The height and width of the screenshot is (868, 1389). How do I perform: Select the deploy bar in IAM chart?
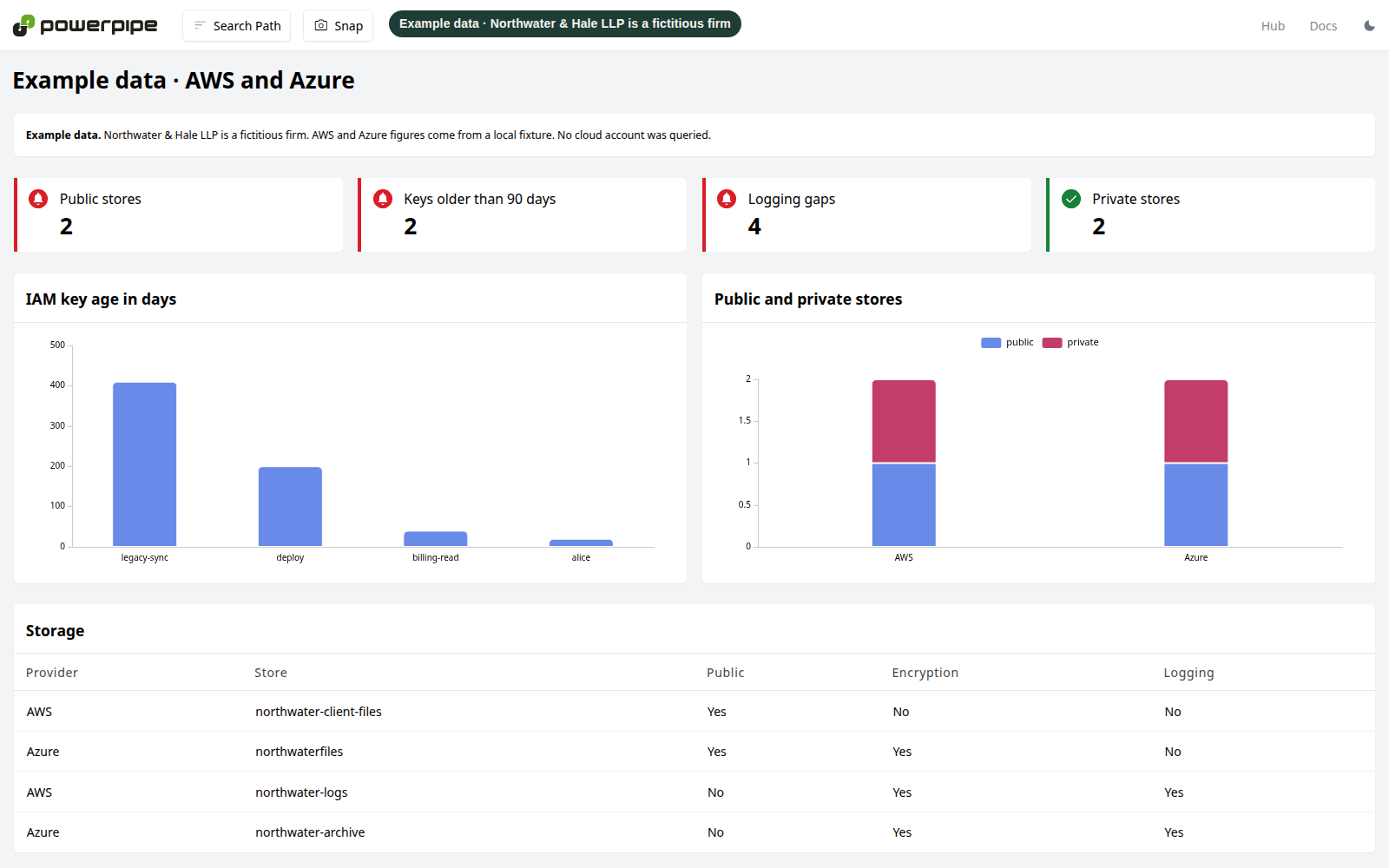coord(290,507)
